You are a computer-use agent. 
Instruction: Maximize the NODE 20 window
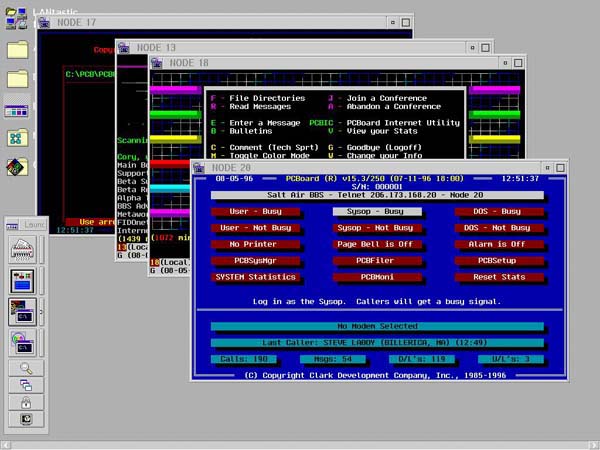coord(560,168)
